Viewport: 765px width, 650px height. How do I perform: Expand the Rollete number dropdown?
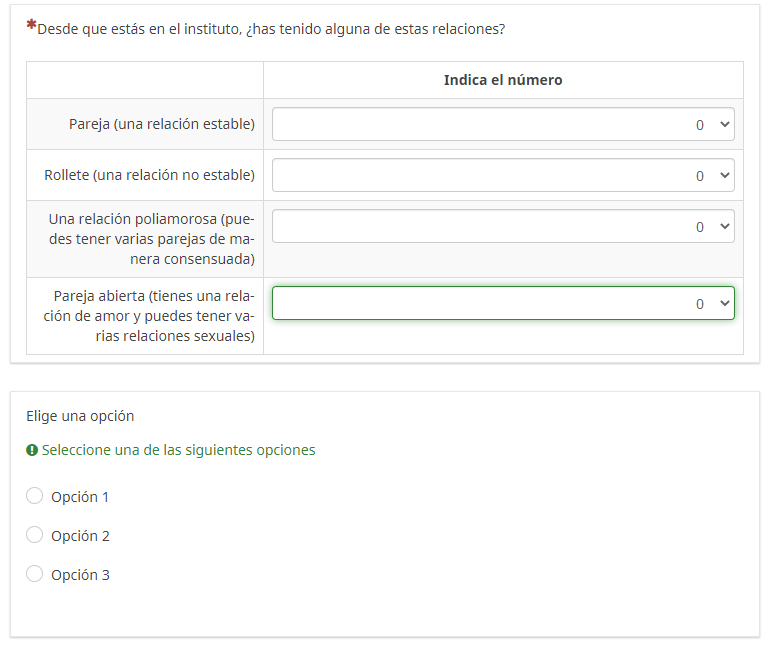(x=503, y=175)
